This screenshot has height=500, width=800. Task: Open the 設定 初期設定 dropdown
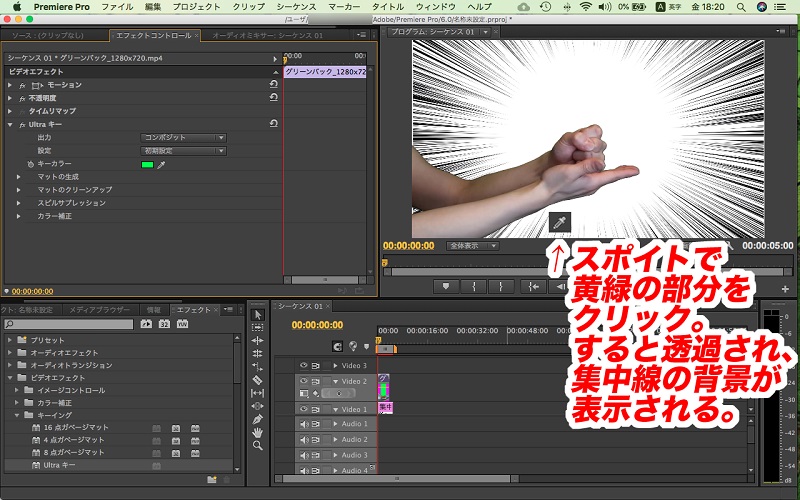click(x=183, y=151)
